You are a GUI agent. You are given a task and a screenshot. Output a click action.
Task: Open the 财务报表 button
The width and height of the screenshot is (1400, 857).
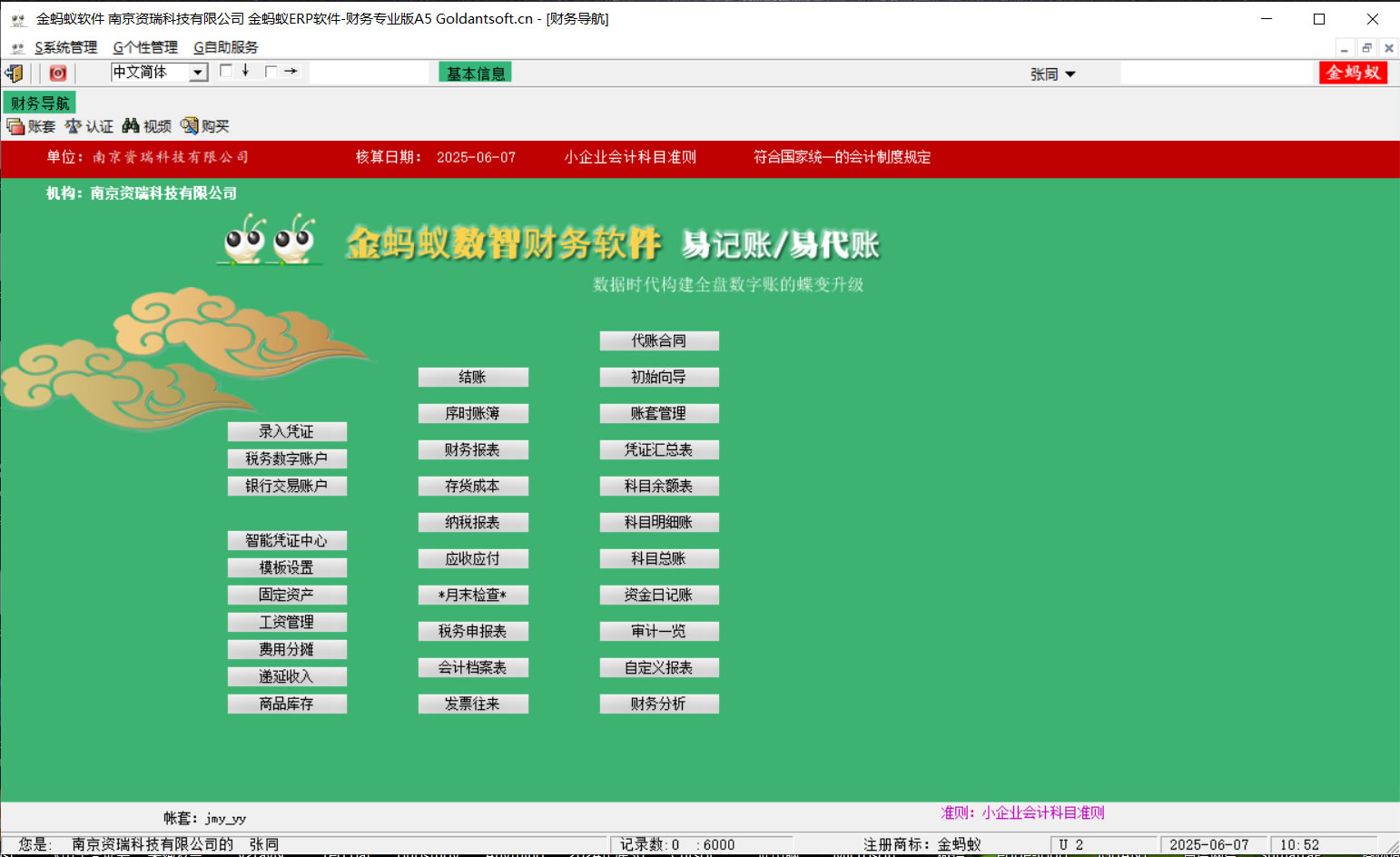[473, 449]
